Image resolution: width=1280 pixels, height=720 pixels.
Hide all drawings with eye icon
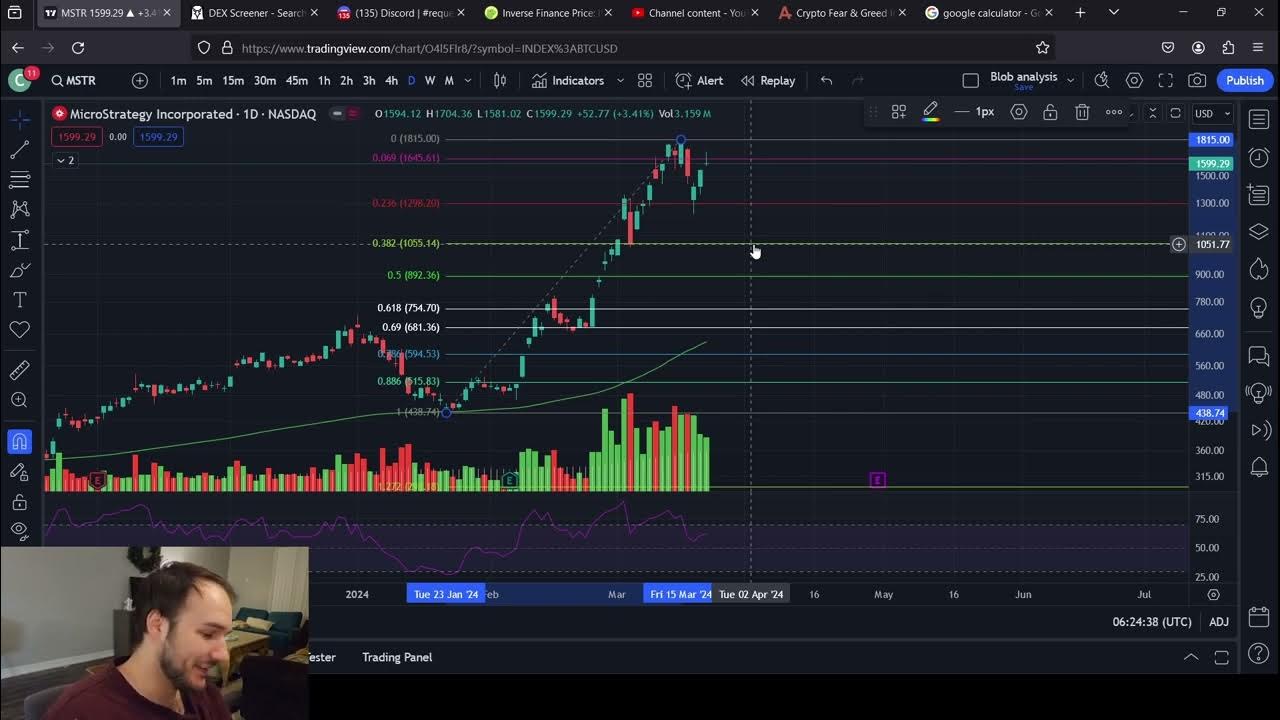tap(19, 530)
